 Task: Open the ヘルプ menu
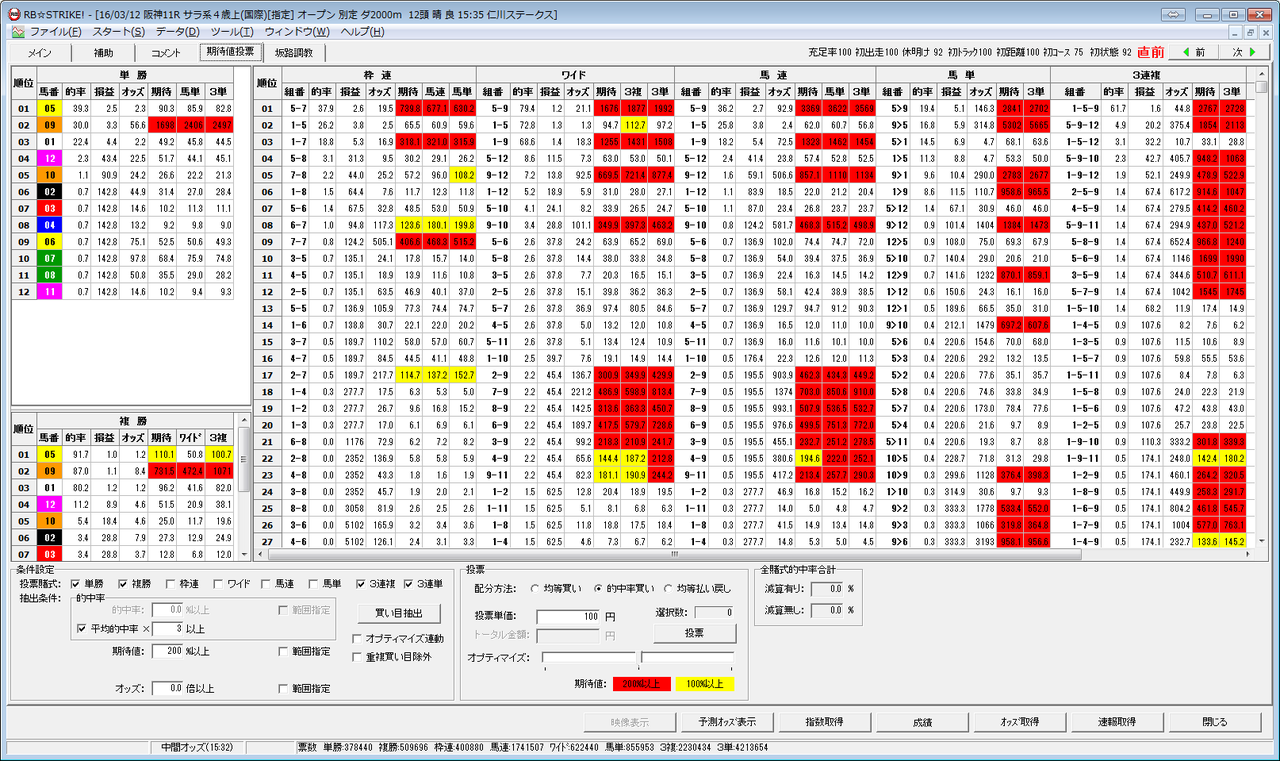coord(362,32)
